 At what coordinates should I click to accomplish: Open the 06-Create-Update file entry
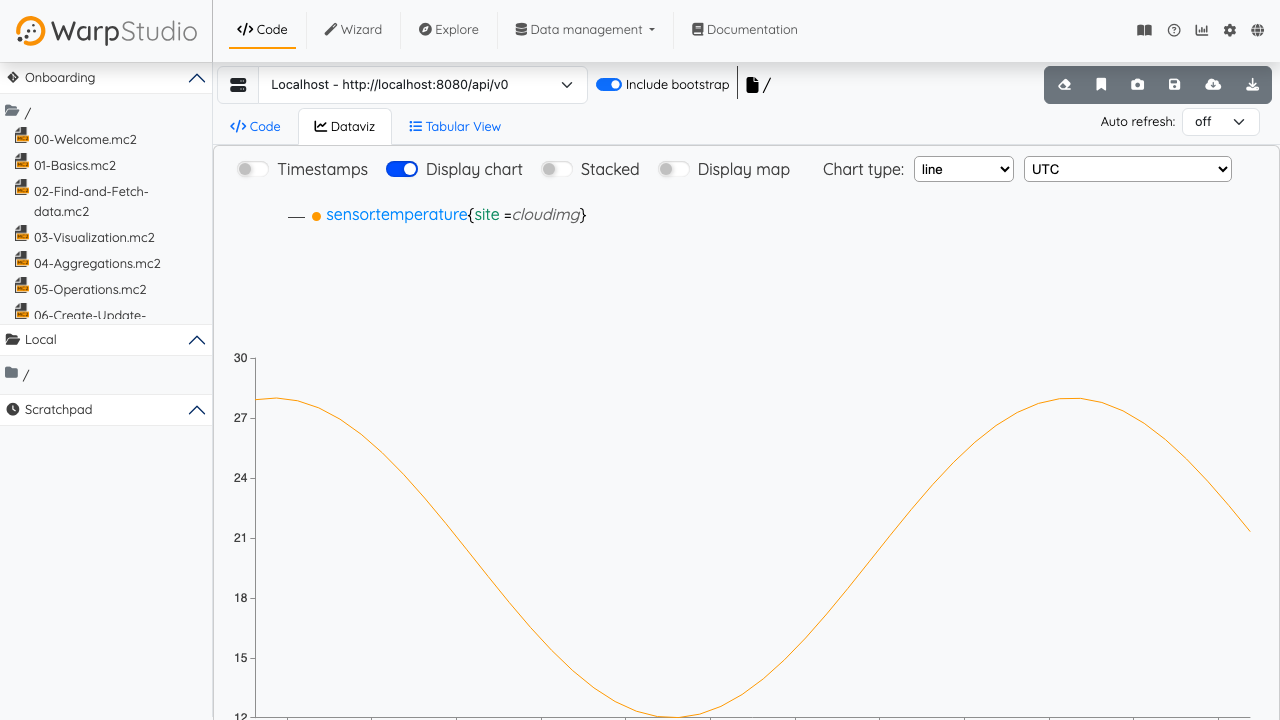click(90, 314)
